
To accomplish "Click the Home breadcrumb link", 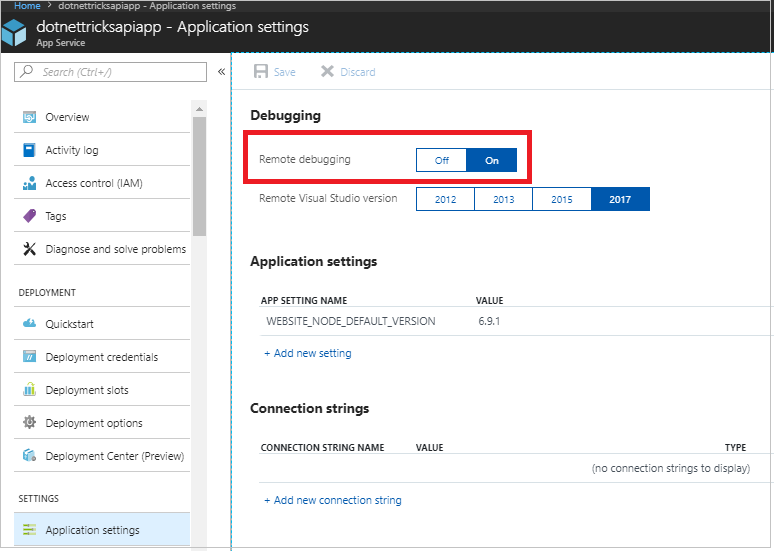I will [x=27, y=6].
